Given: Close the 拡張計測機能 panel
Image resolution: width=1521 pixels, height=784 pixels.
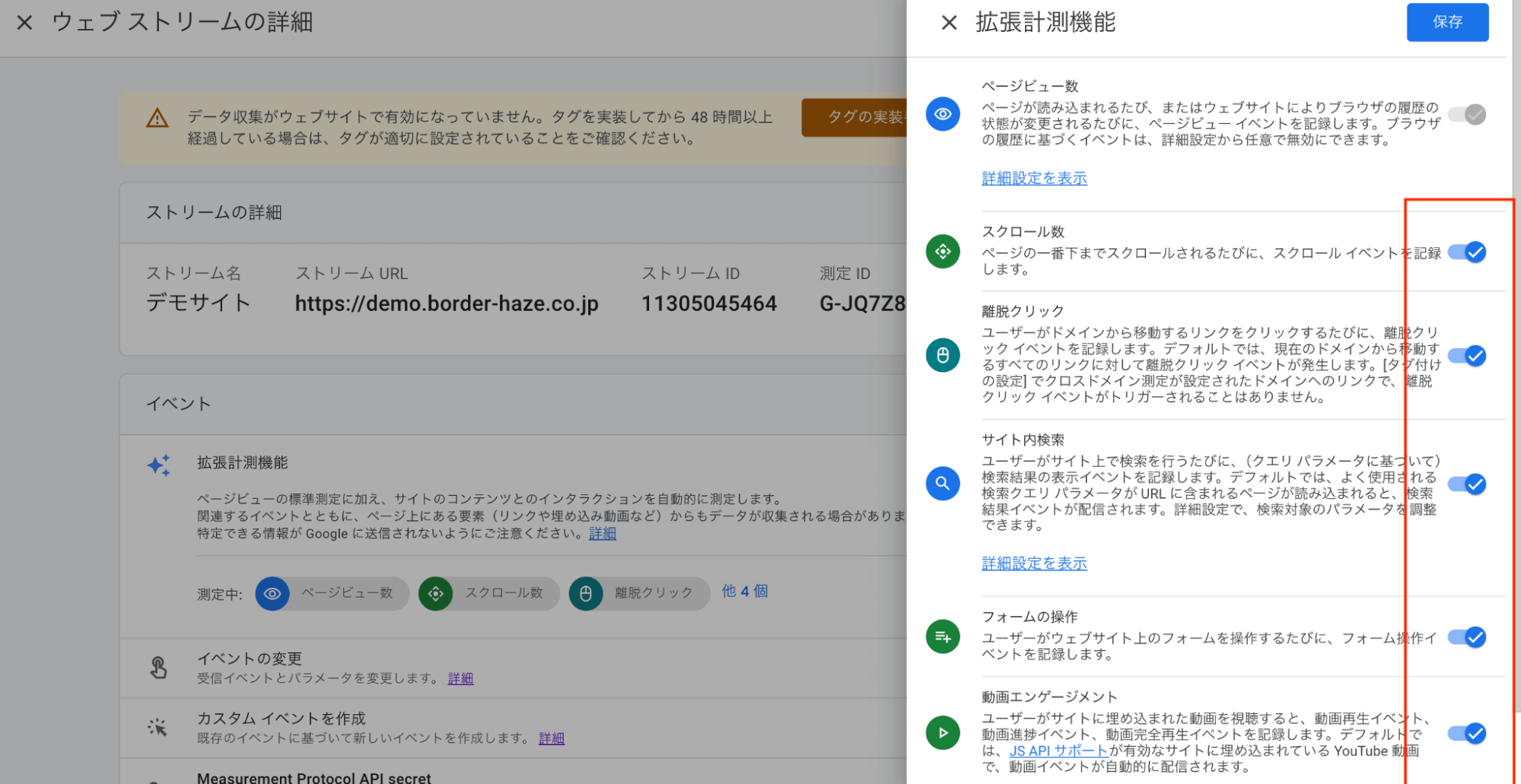Looking at the screenshot, I should pos(948,22).
